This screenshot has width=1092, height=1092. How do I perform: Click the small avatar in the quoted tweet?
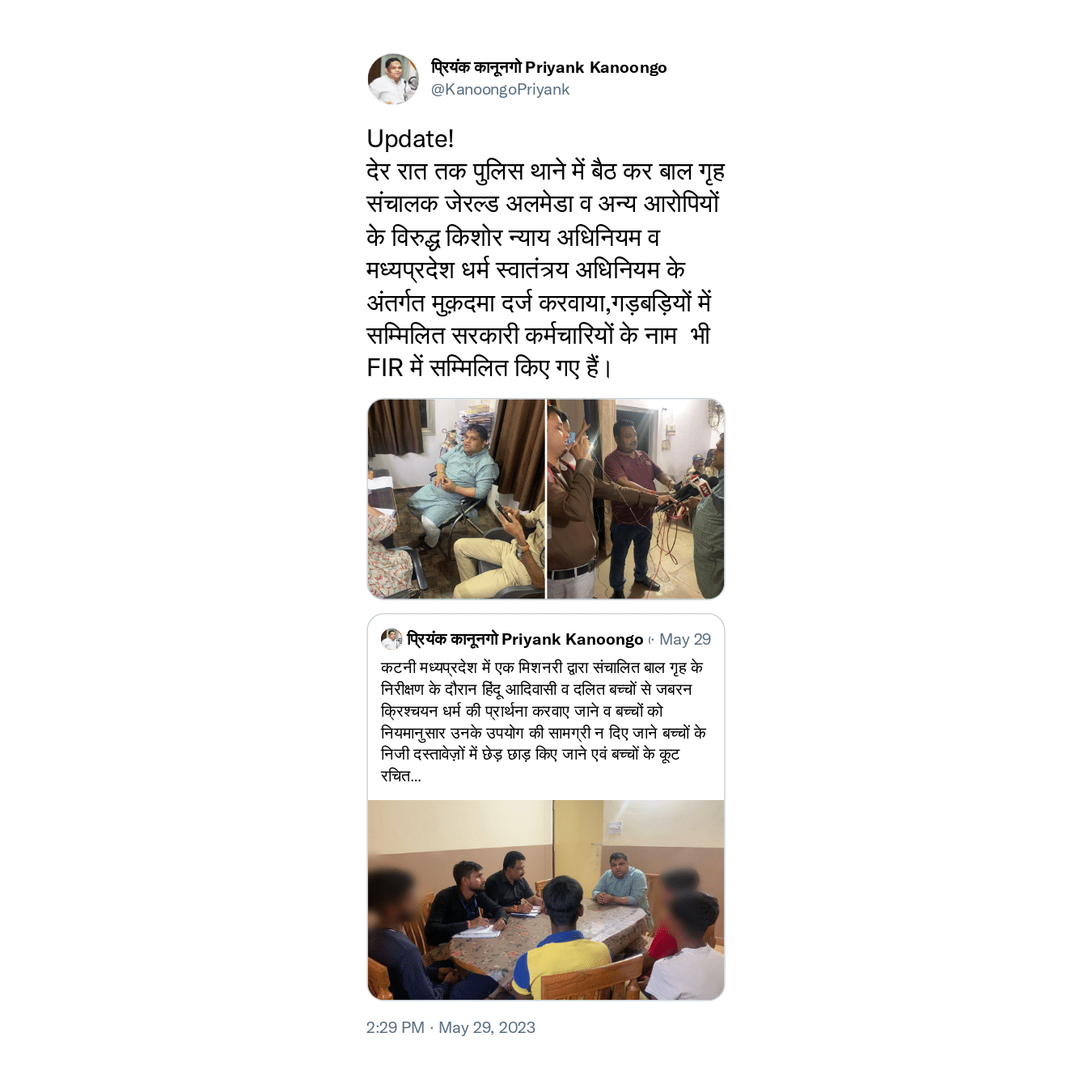pyautogui.click(x=392, y=639)
